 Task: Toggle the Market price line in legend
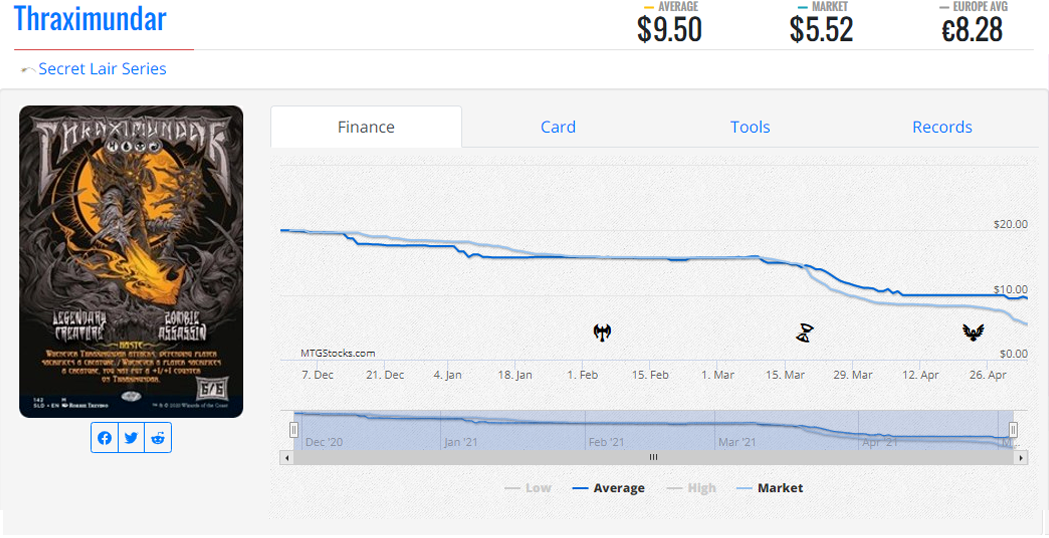coord(769,488)
